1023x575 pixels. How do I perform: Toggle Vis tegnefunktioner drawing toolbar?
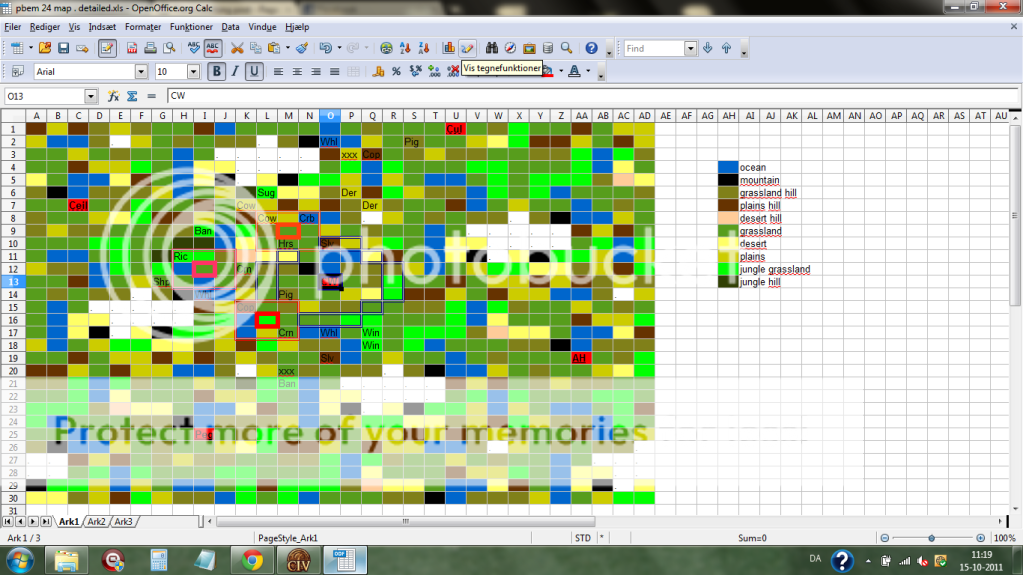(x=467, y=48)
